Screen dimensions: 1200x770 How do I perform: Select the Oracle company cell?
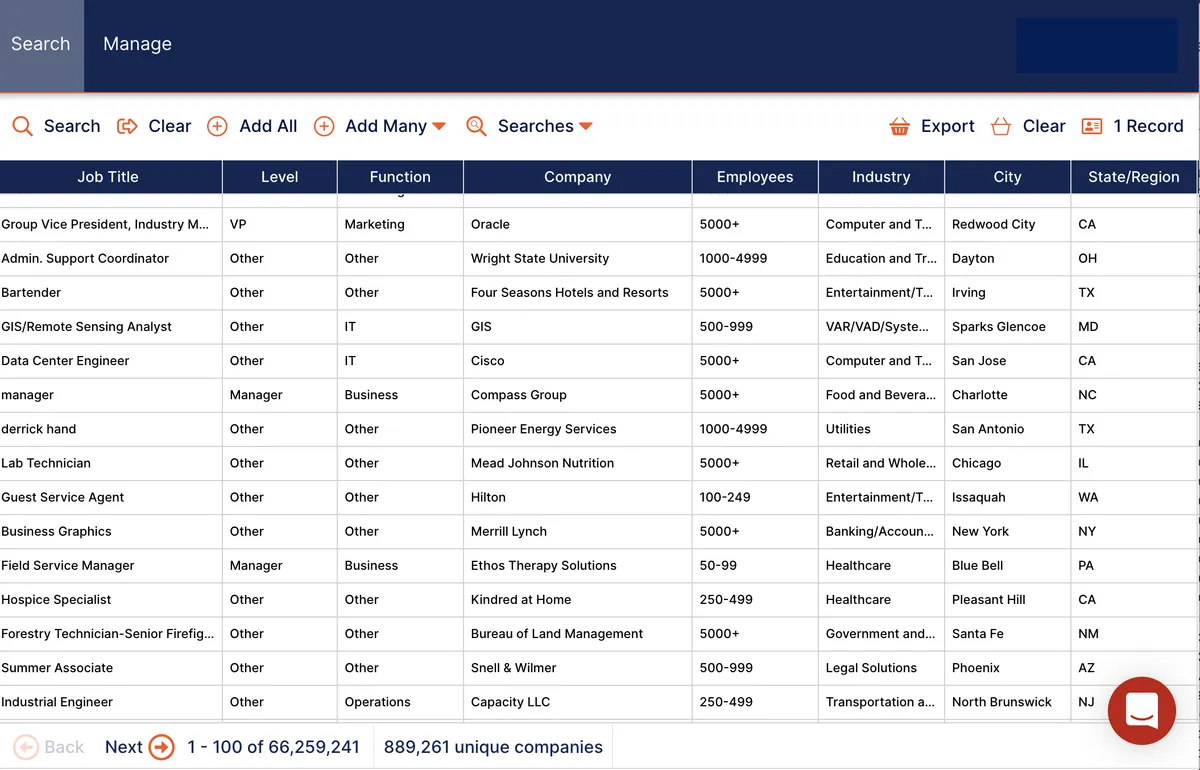pos(578,225)
